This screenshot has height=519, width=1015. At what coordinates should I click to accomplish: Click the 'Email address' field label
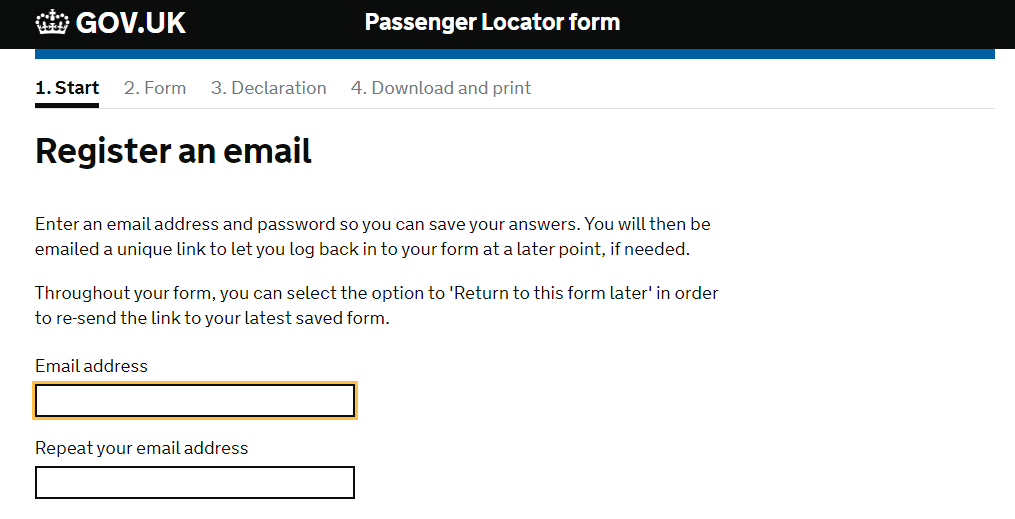pyautogui.click(x=91, y=366)
